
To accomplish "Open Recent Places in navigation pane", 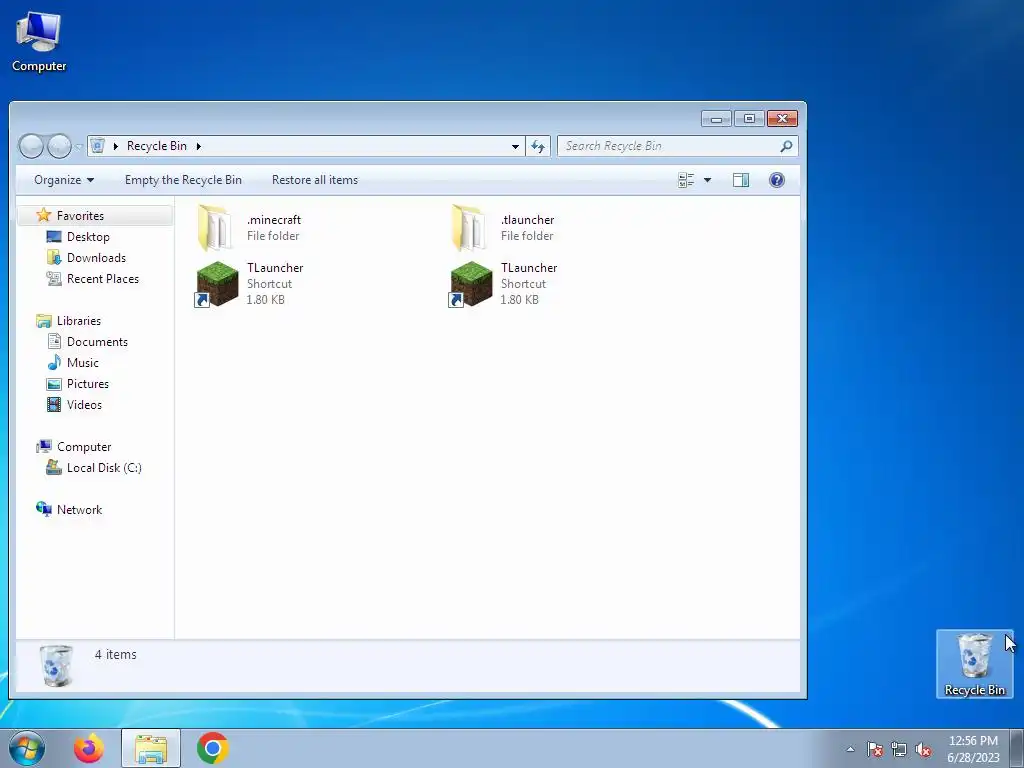I will click(x=103, y=278).
